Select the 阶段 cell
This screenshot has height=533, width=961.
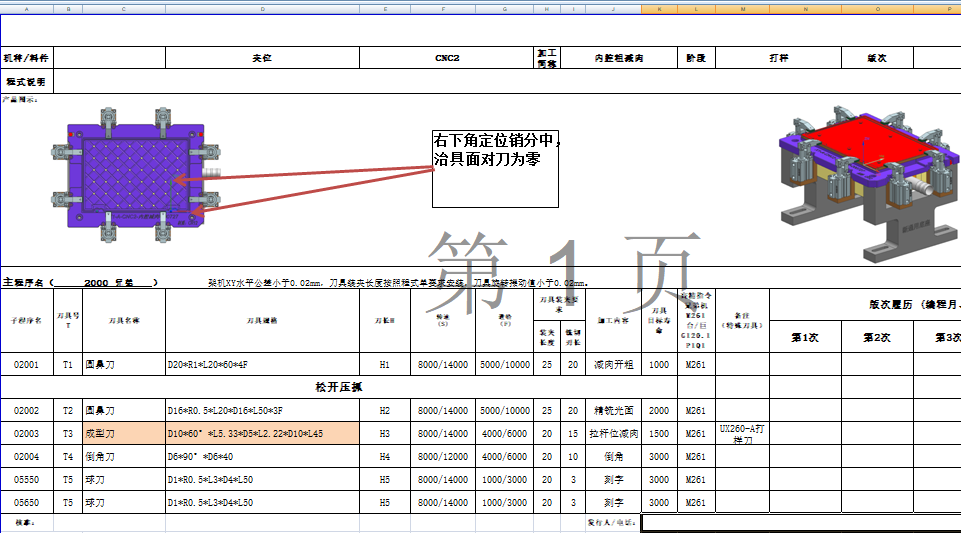[x=696, y=58]
